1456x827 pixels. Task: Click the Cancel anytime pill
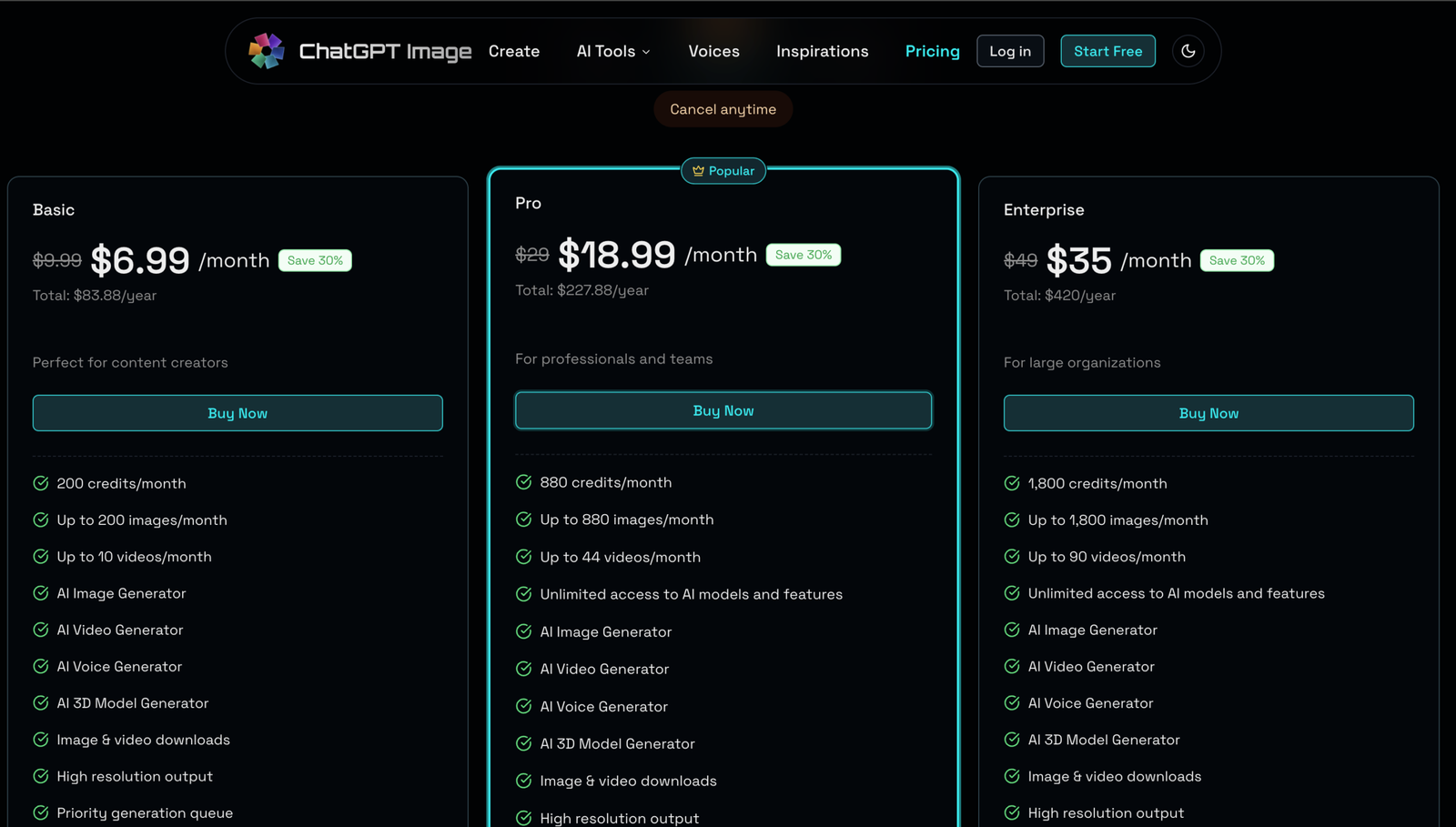coord(723,109)
